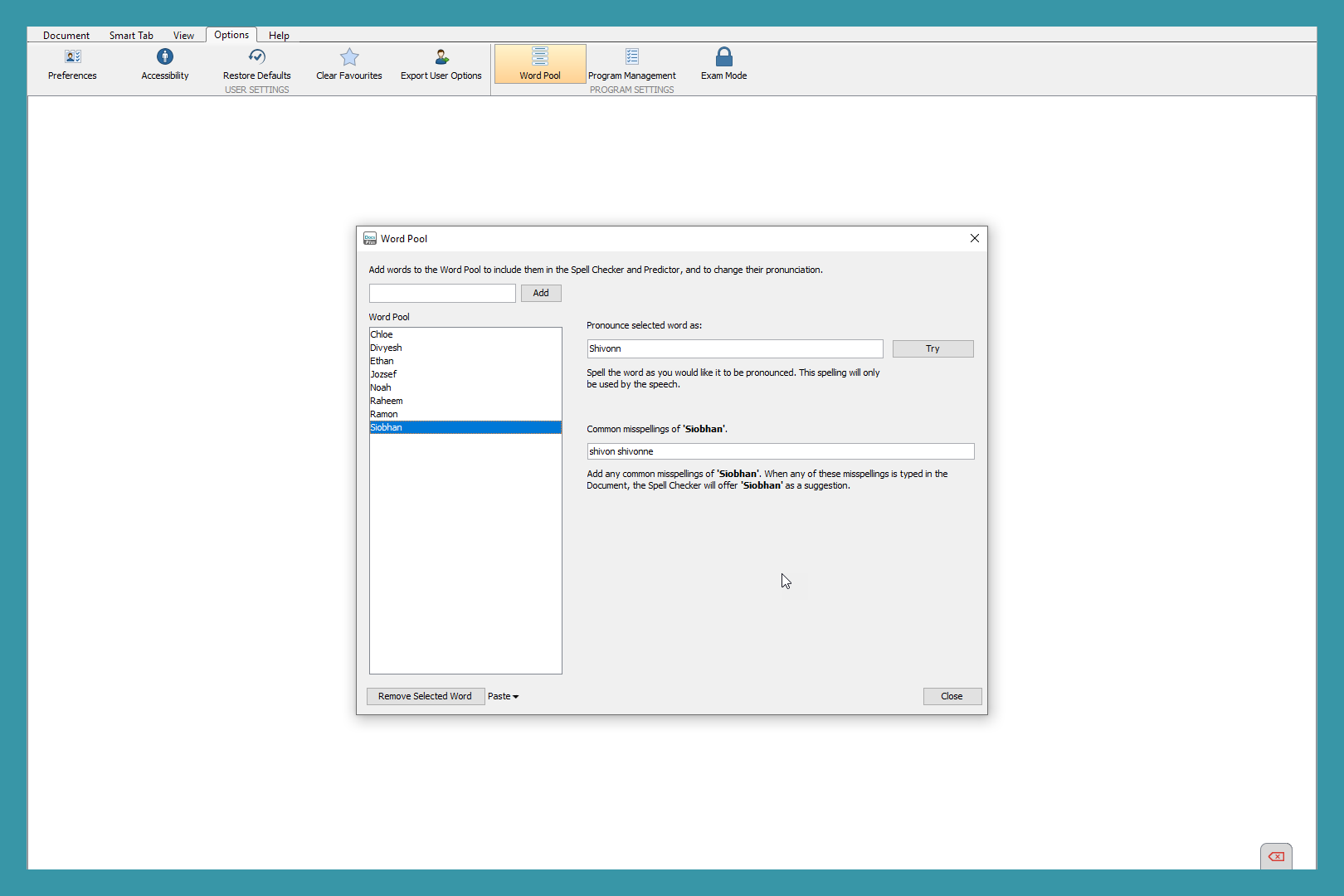Open Program Management settings
This screenshot has height=896, width=1344.
(632, 64)
